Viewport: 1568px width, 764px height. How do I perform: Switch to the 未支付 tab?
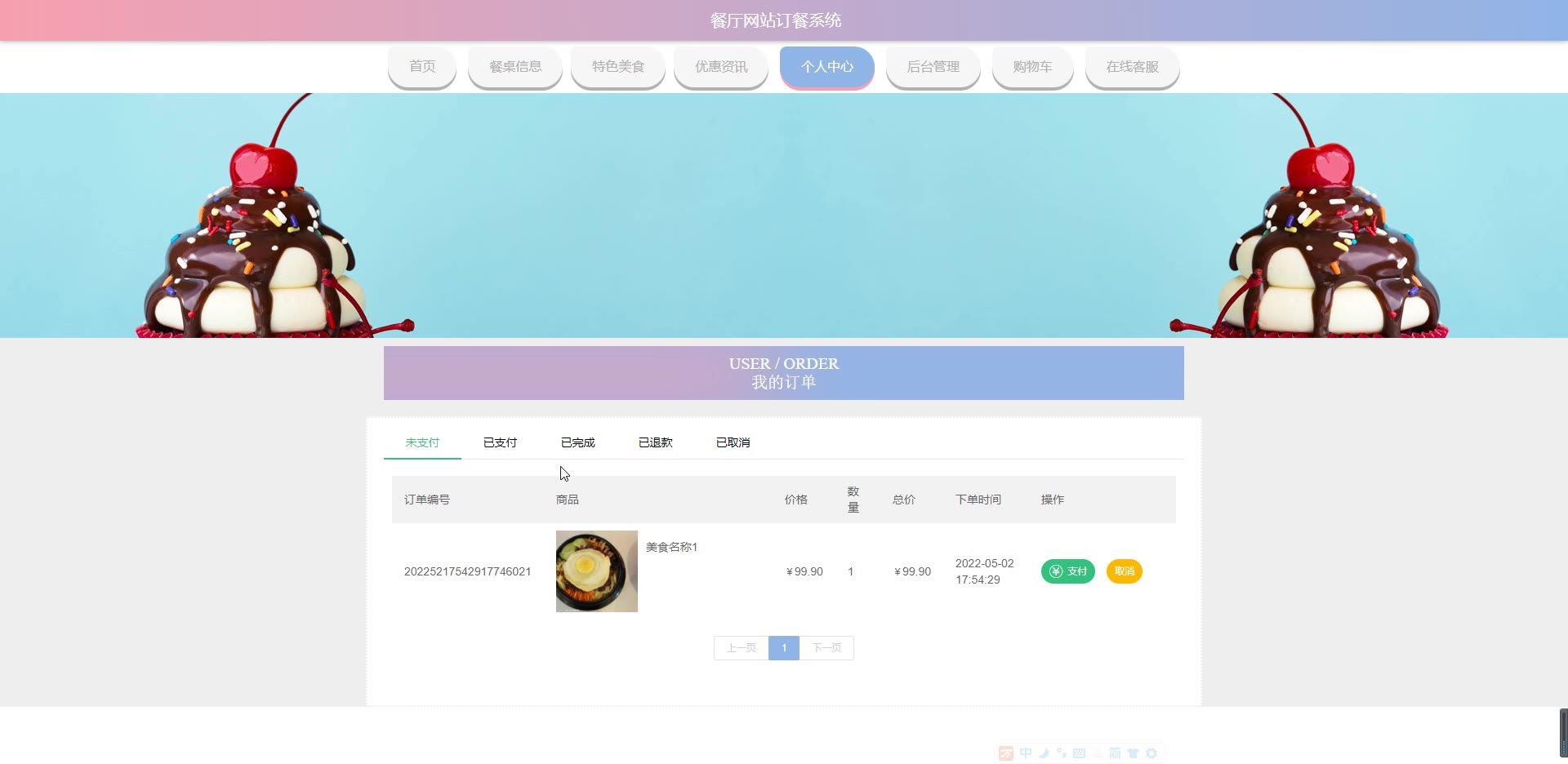pyautogui.click(x=422, y=442)
